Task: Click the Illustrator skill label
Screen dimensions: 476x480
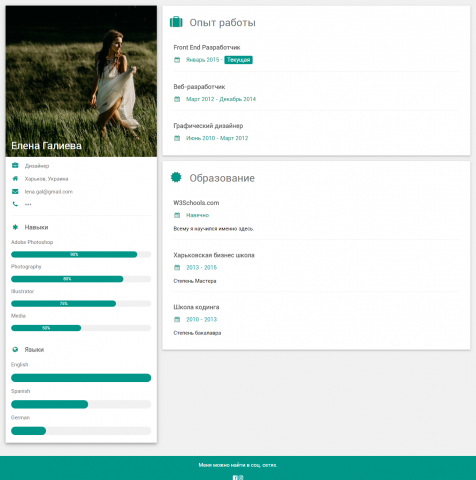Action: [x=22, y=291]
